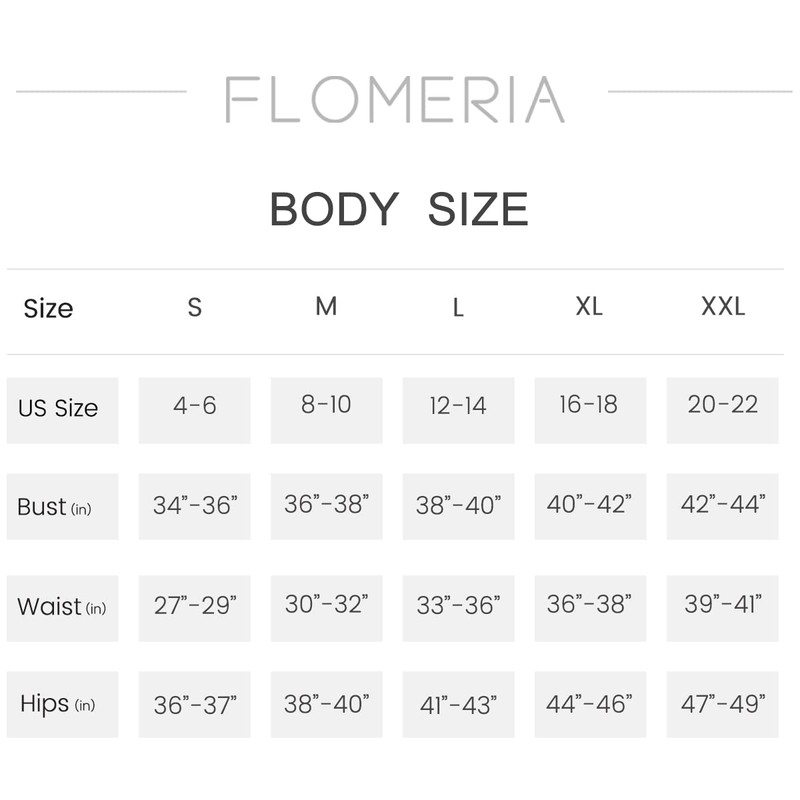This screenshot has height=800, width=800.
Task: Click the 27"-29" waist cell
Action: point(194,606)
